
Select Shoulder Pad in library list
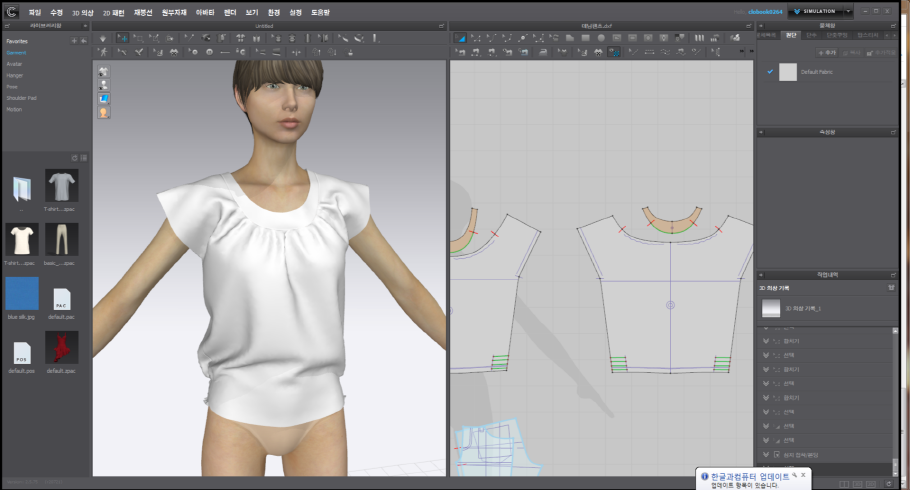[x=21, y=98]
